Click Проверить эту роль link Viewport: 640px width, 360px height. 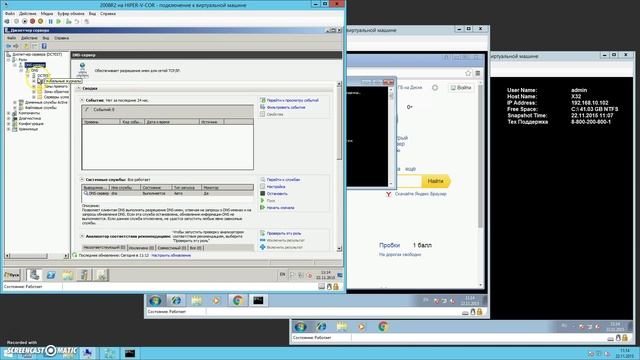pyautogui.click(x=284, y=233)
